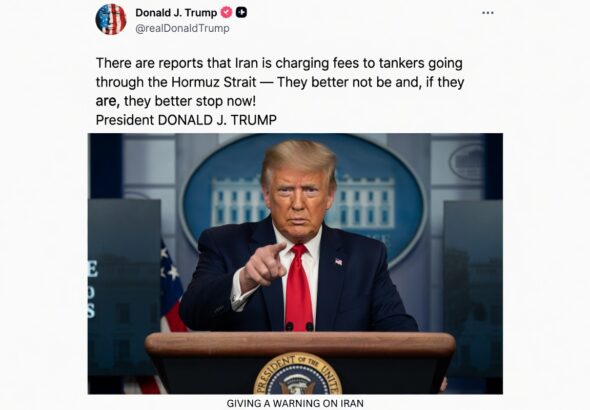Click the word Iran in the post text
The height and width of the screenshot is (410, 590).
pyautogui.click(x=246, y=63)
